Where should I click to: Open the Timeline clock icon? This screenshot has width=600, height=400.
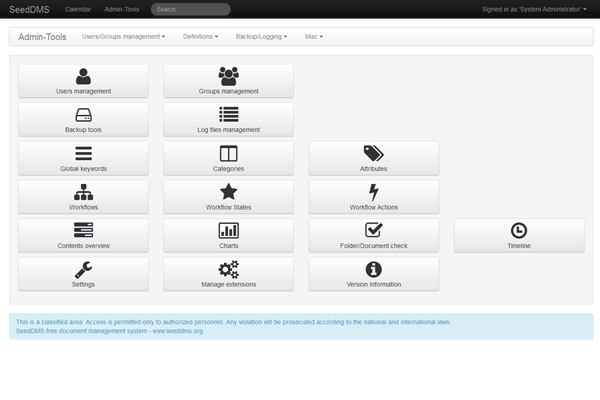click(x=519, y=230)
